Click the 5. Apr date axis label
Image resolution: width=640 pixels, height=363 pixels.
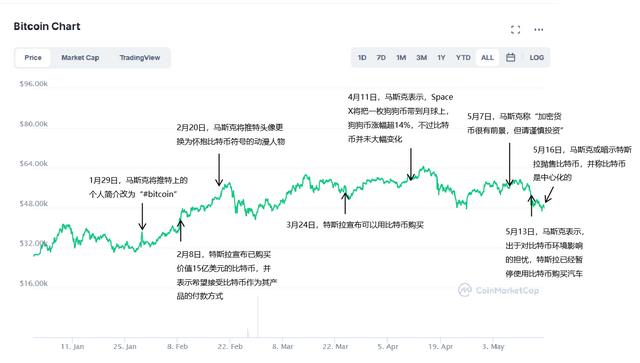[388, 347]
